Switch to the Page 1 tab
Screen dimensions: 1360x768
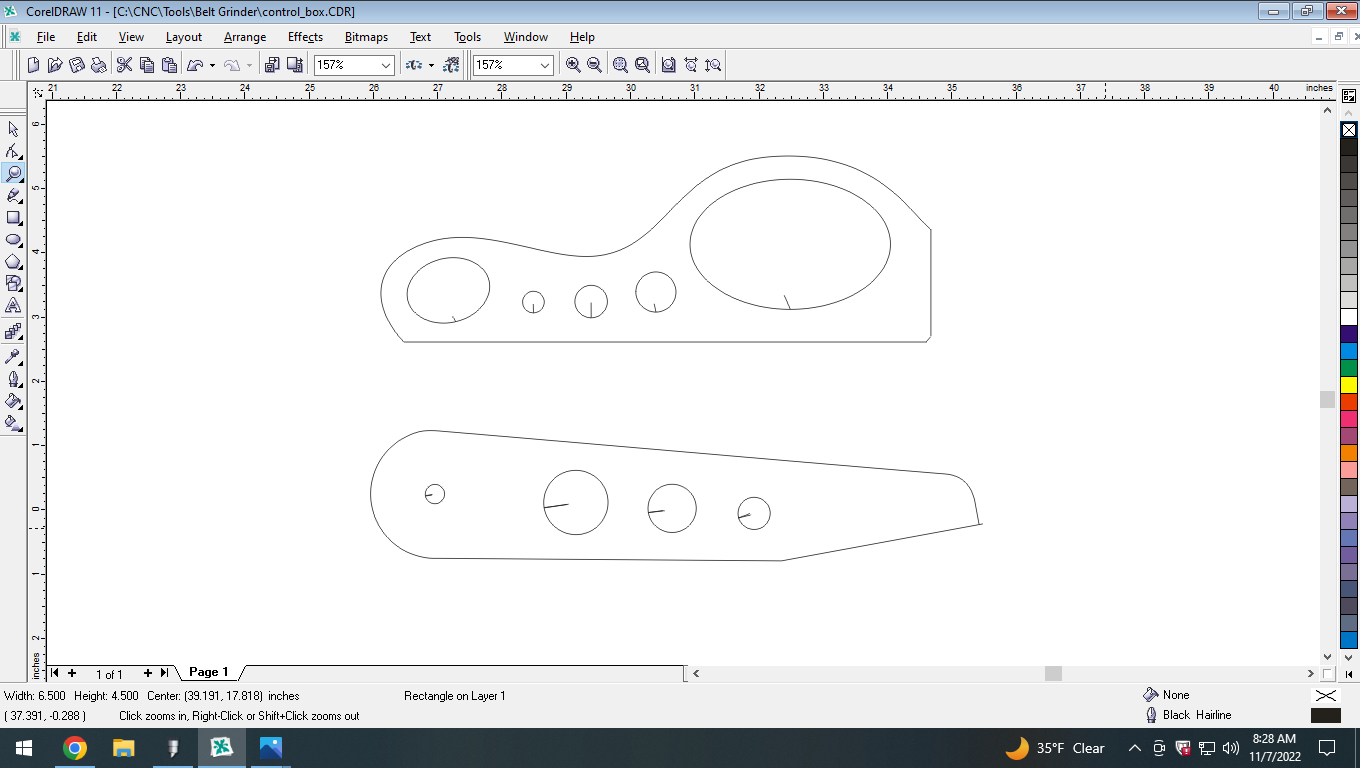tap(207, 672)
